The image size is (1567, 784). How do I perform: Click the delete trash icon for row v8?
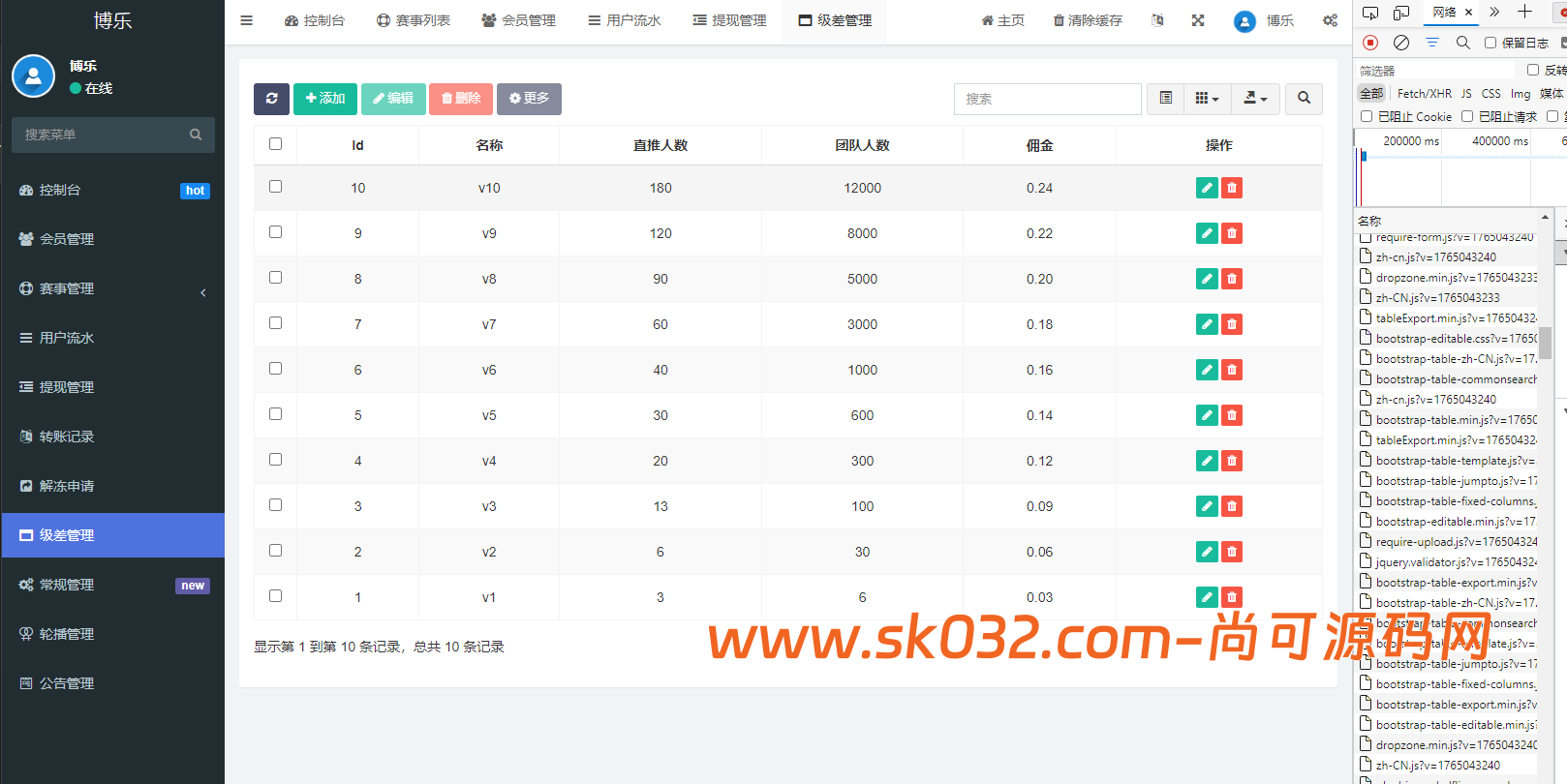point(1232,279)
